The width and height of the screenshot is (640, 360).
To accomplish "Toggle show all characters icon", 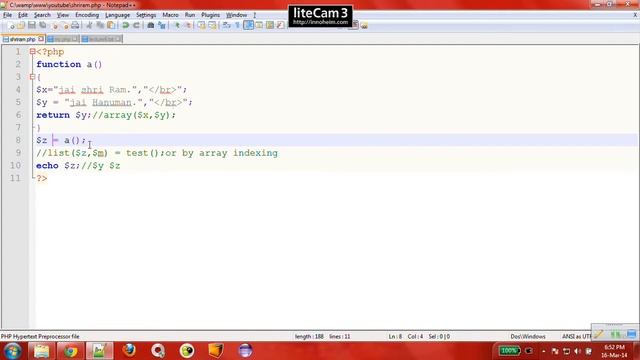I will click(x=238, y=25).
